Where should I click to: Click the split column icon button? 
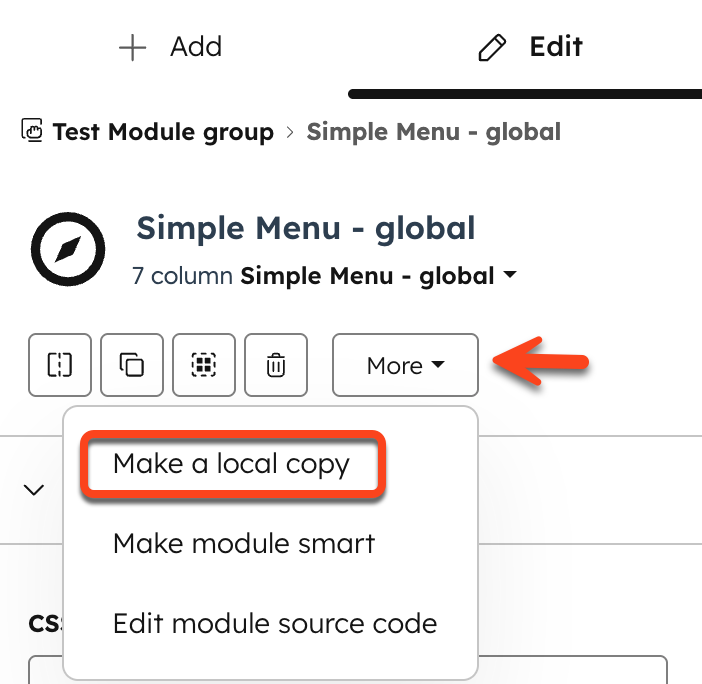click(x=60, y=365)
